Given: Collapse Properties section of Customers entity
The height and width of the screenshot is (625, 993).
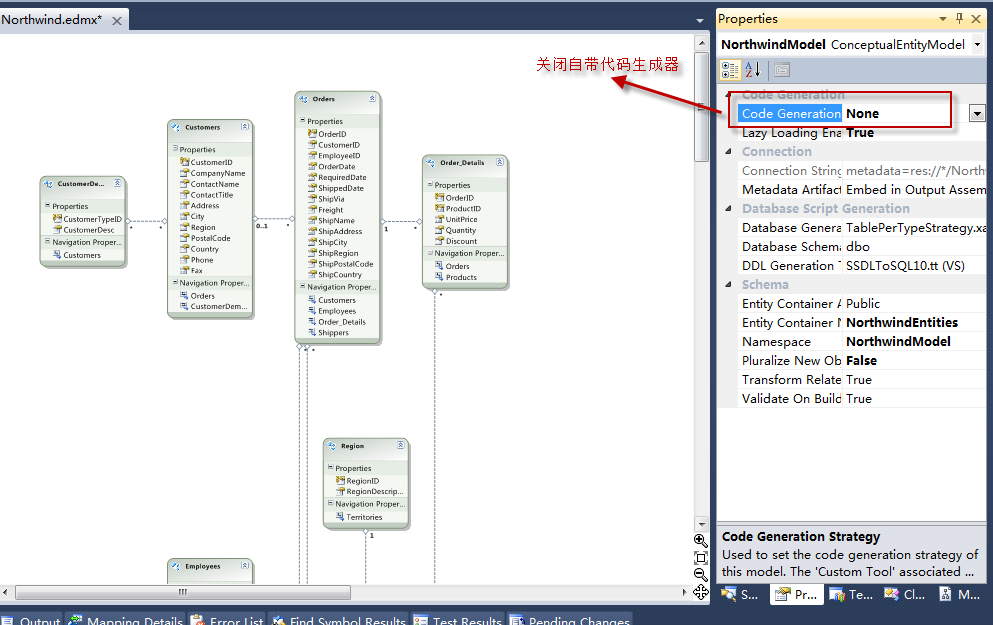Looking at the screenshot, I should [x=175, y=149].
